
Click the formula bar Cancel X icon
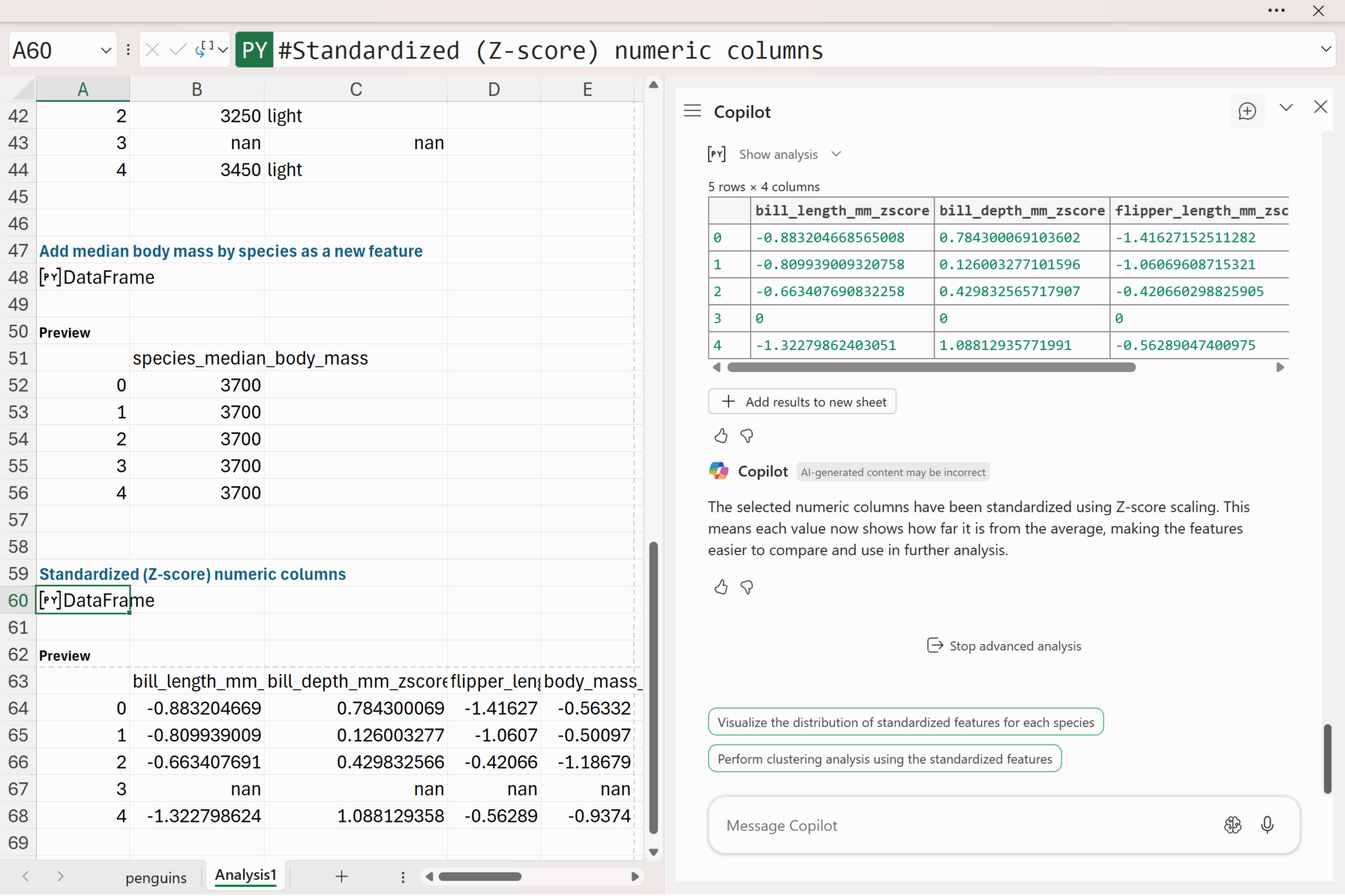[x=152, y=51]
